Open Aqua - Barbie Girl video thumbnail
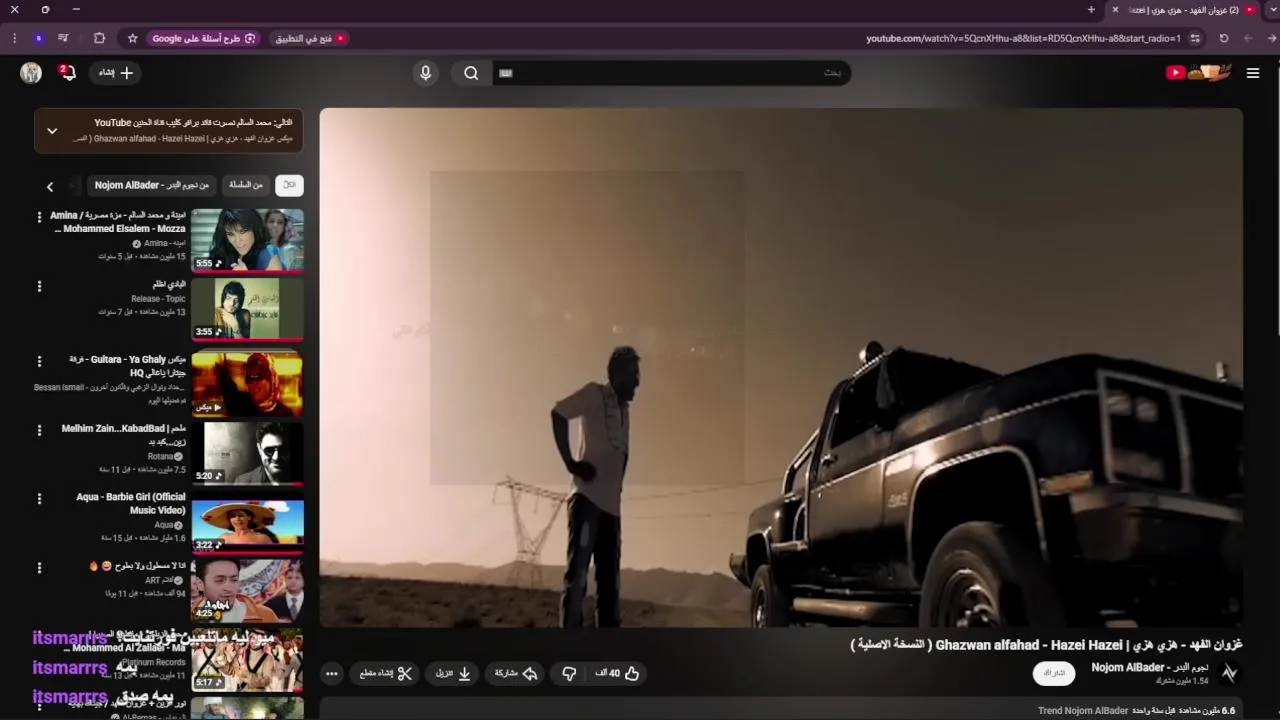The image size is (1280, 720). pyautogui.click(x=247, y=525)
